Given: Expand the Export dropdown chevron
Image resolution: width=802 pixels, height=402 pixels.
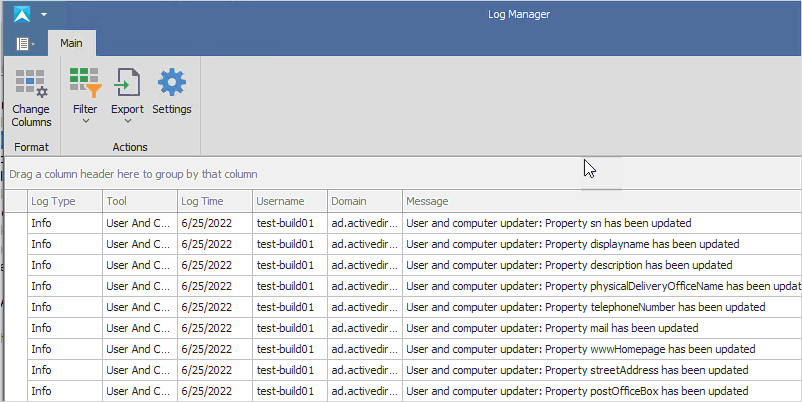Looking at the screenshot, I should point(128,121).
